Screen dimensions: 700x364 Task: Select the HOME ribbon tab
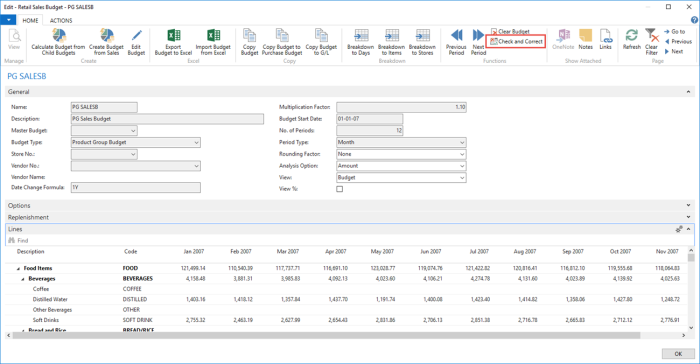pyautogui.click(x=30, y=21)
